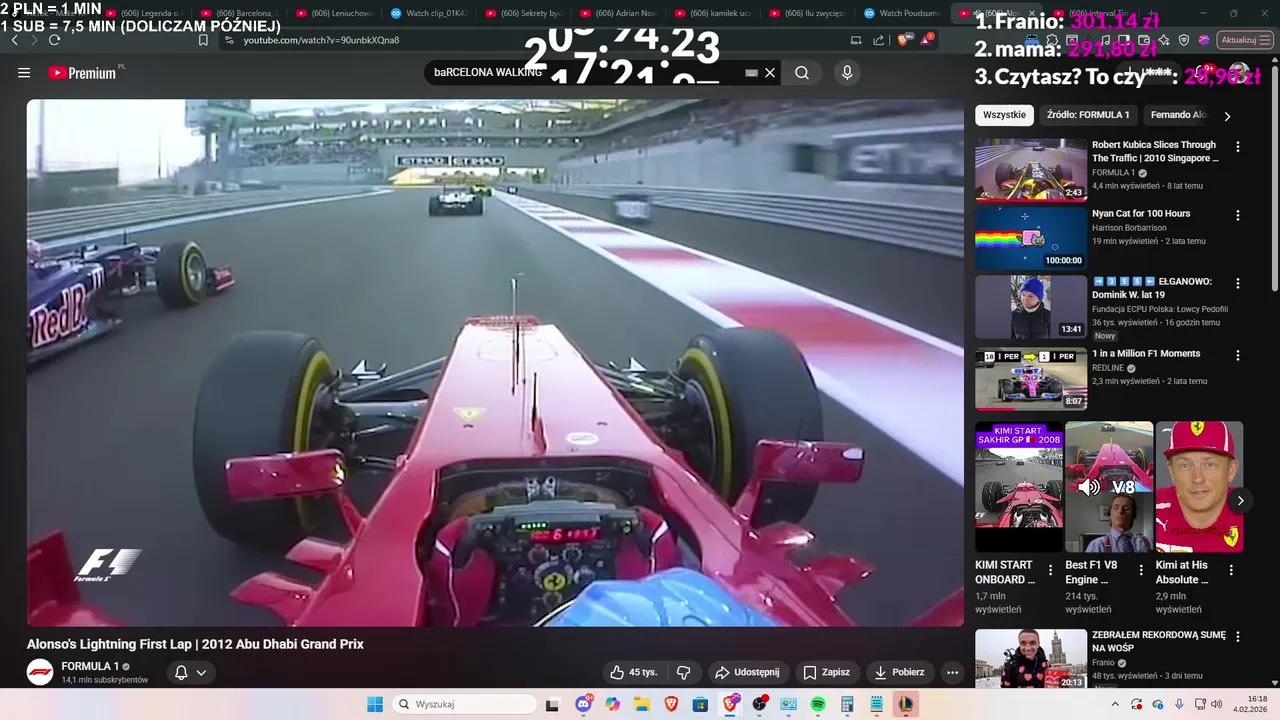Show hidden system tray icons
This screenshot has width=1280, height=720.
tap(1115, 704)
